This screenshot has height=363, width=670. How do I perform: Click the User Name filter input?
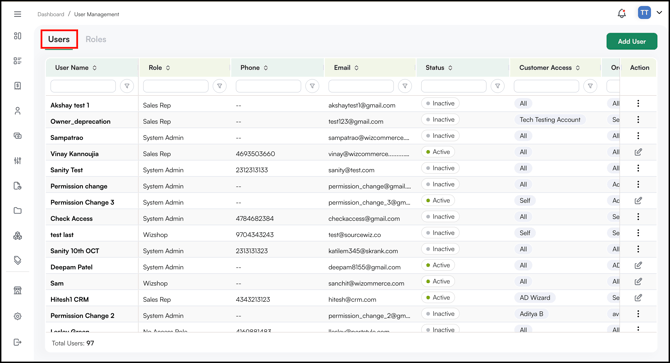tap(83, 86)
